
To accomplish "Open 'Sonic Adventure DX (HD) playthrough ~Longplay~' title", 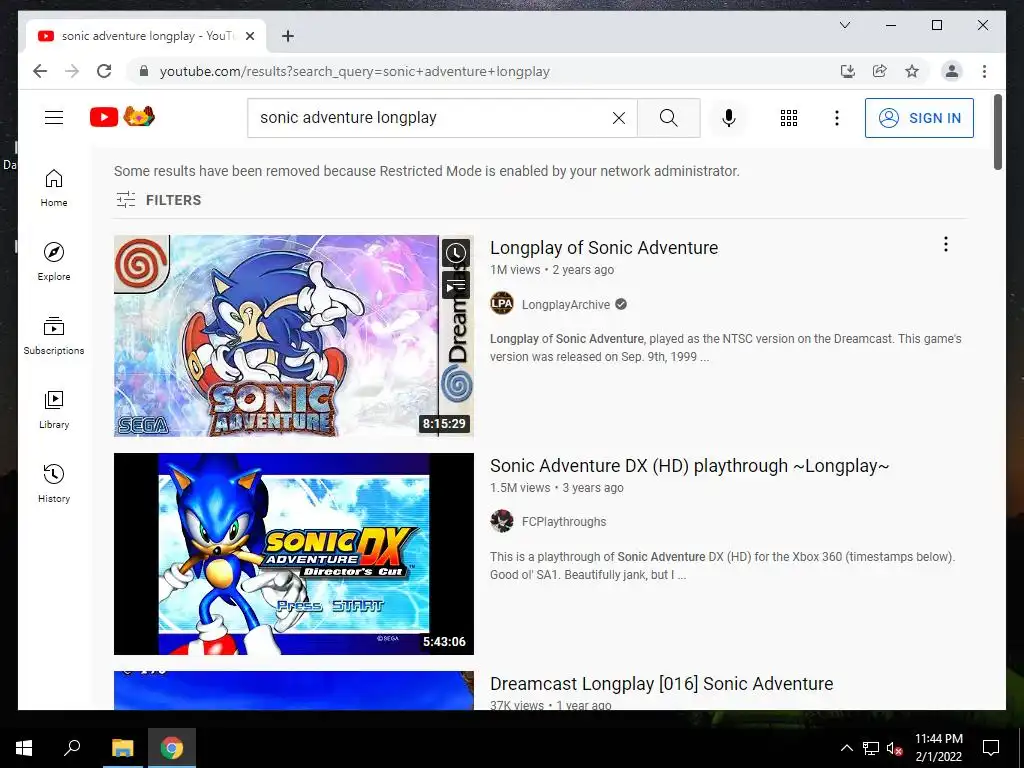I will [690, 466].
